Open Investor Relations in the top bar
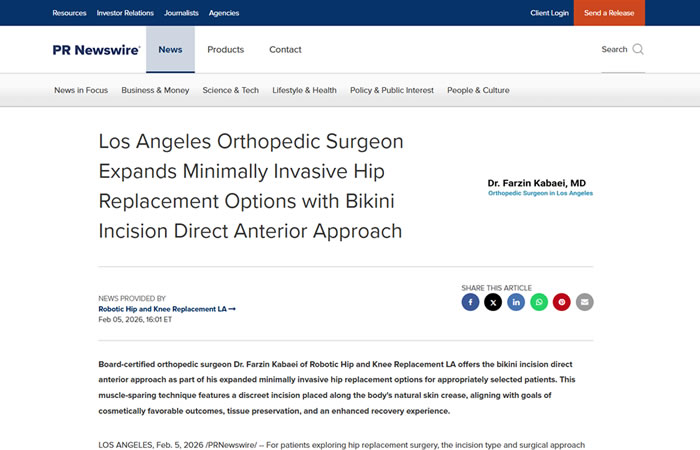Screen dimensions: 700x450 125,13
